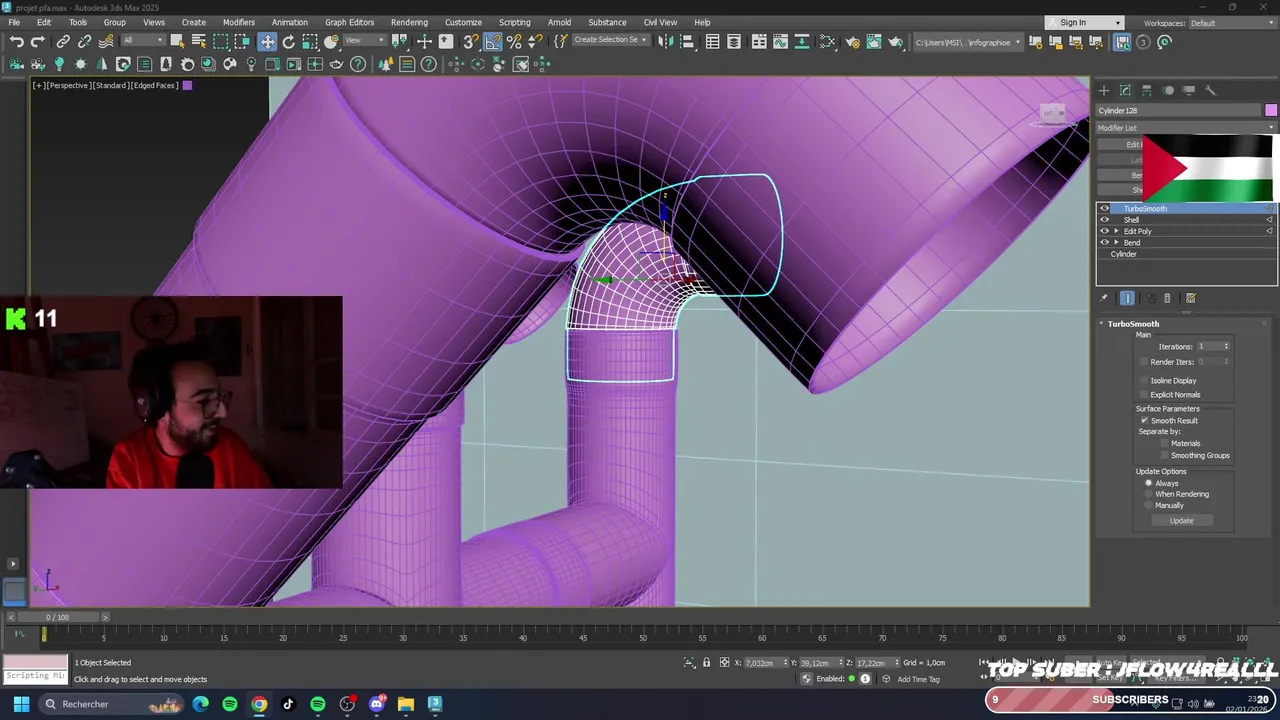
Task: Click the Pin Stack icon
Action: point(1104,298)
